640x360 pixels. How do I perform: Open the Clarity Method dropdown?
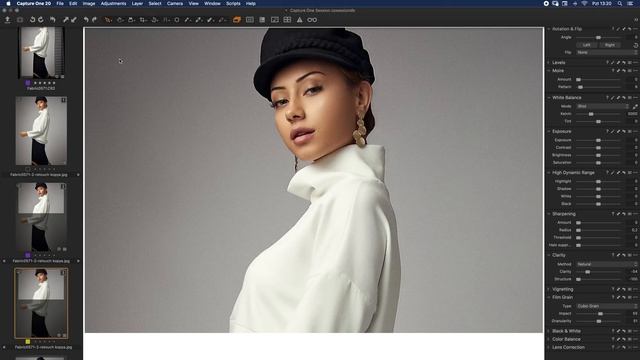coord(607,264)
